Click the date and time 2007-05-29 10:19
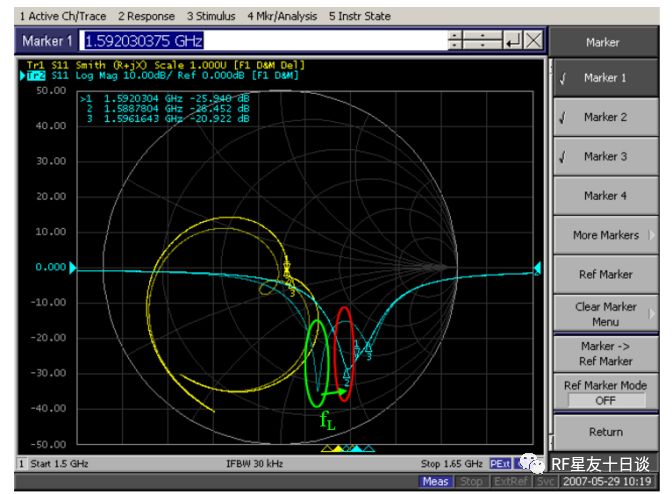Screen dimensions: 672x494 coord(607,482)
